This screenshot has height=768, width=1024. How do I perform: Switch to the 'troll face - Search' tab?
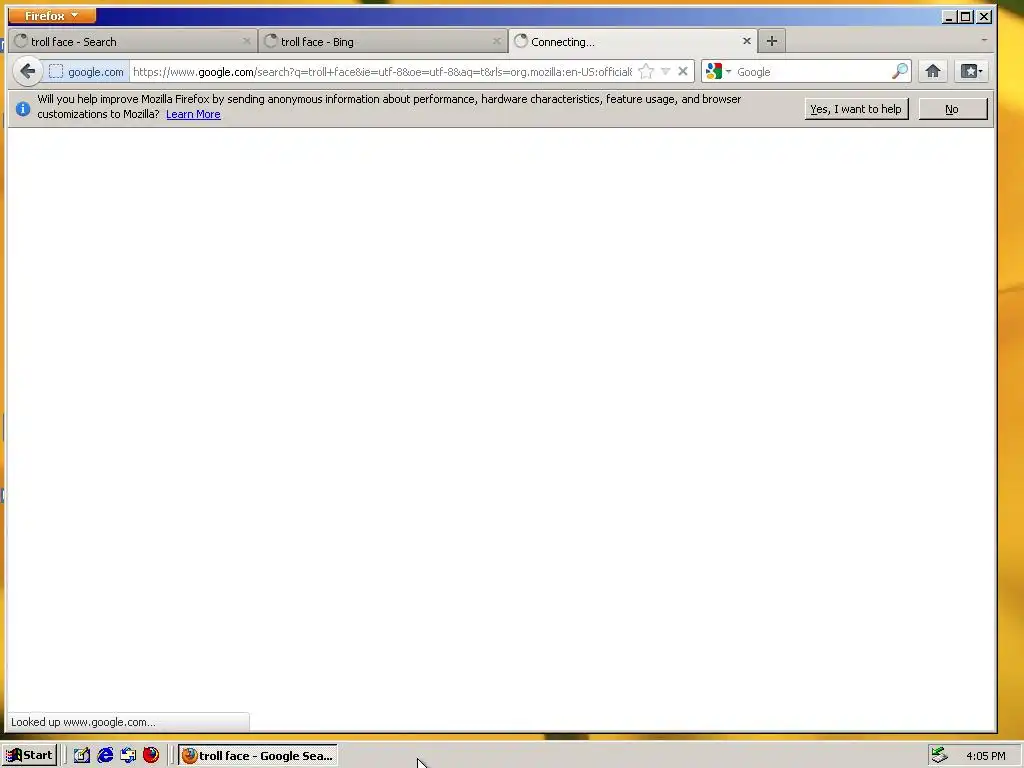(x=133, y=41)
